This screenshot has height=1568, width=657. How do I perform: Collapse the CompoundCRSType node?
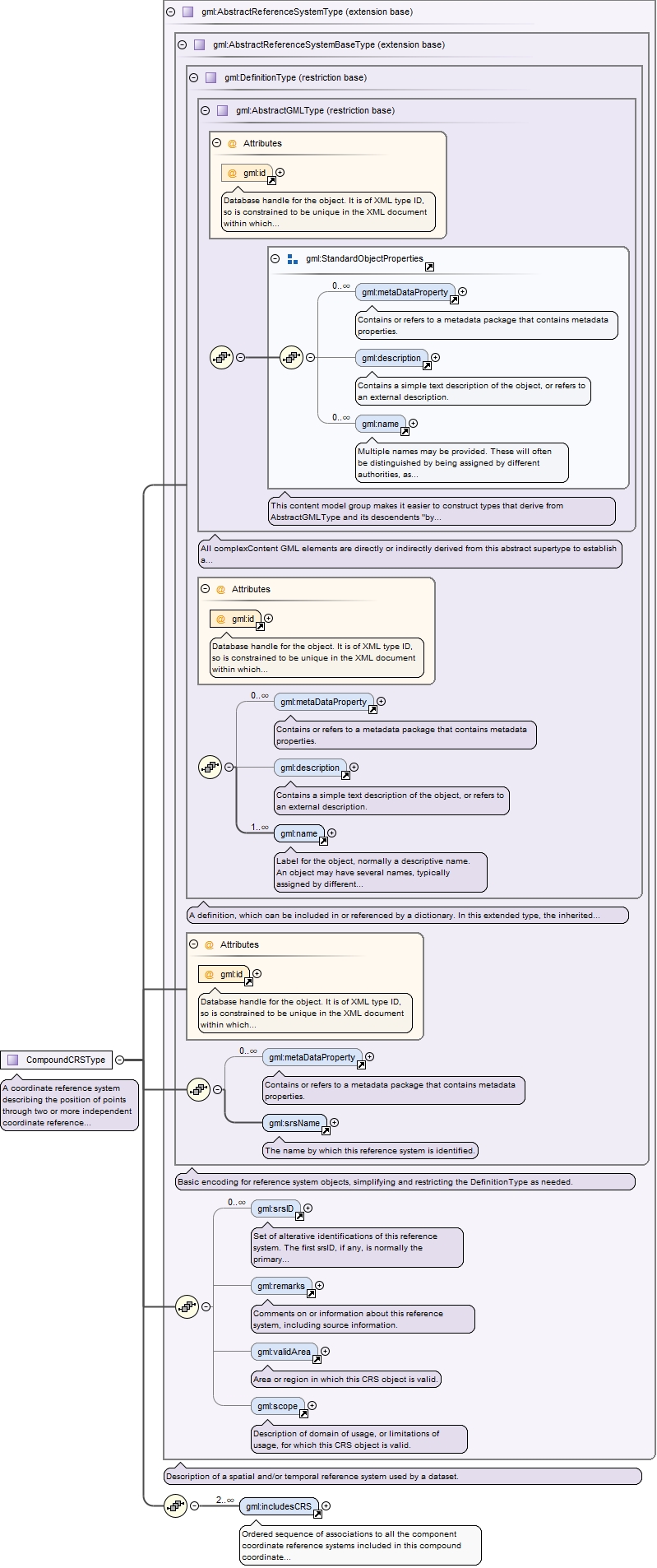[x=120, y=1060]
